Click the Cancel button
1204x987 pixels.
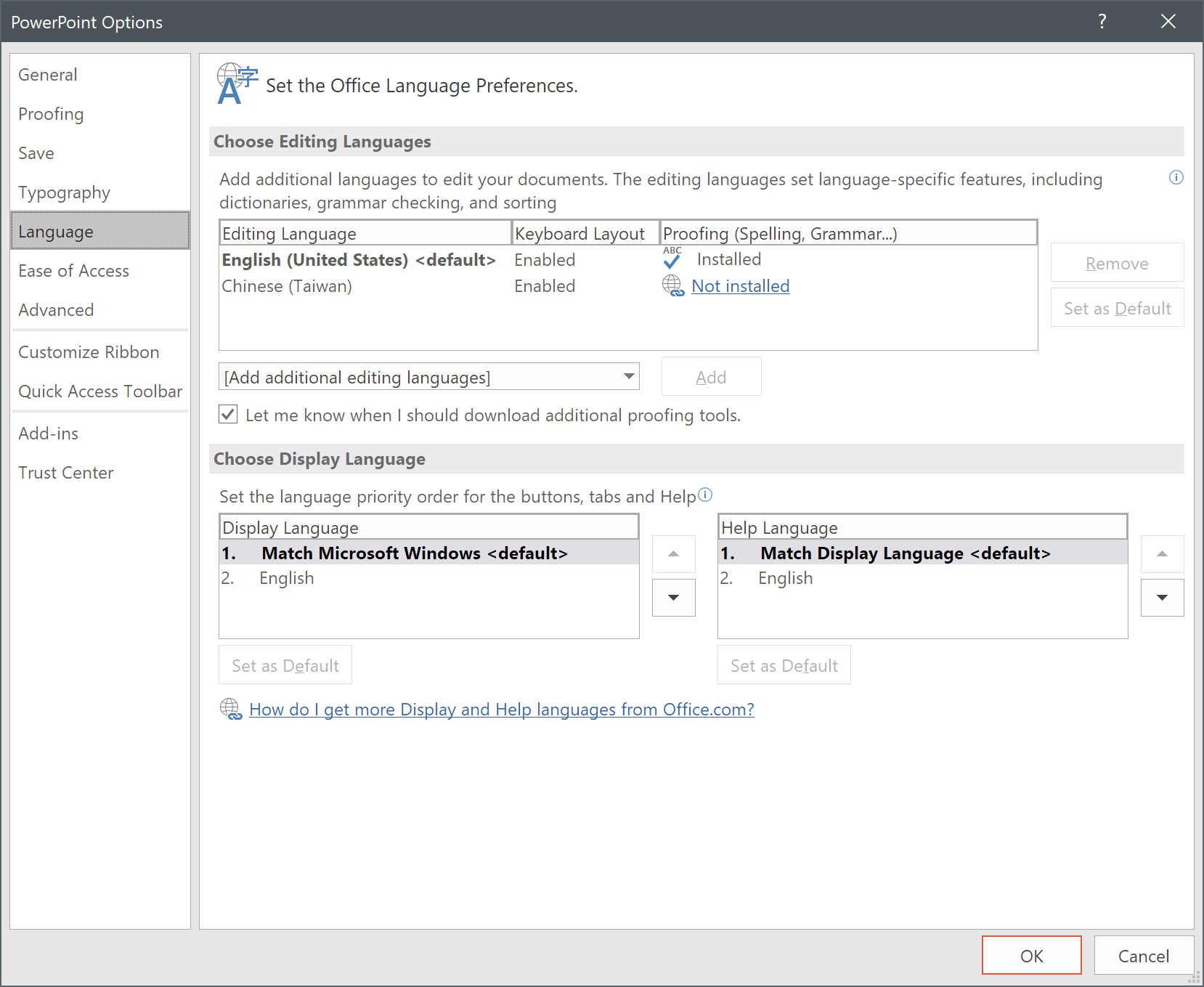[1144, 956]
